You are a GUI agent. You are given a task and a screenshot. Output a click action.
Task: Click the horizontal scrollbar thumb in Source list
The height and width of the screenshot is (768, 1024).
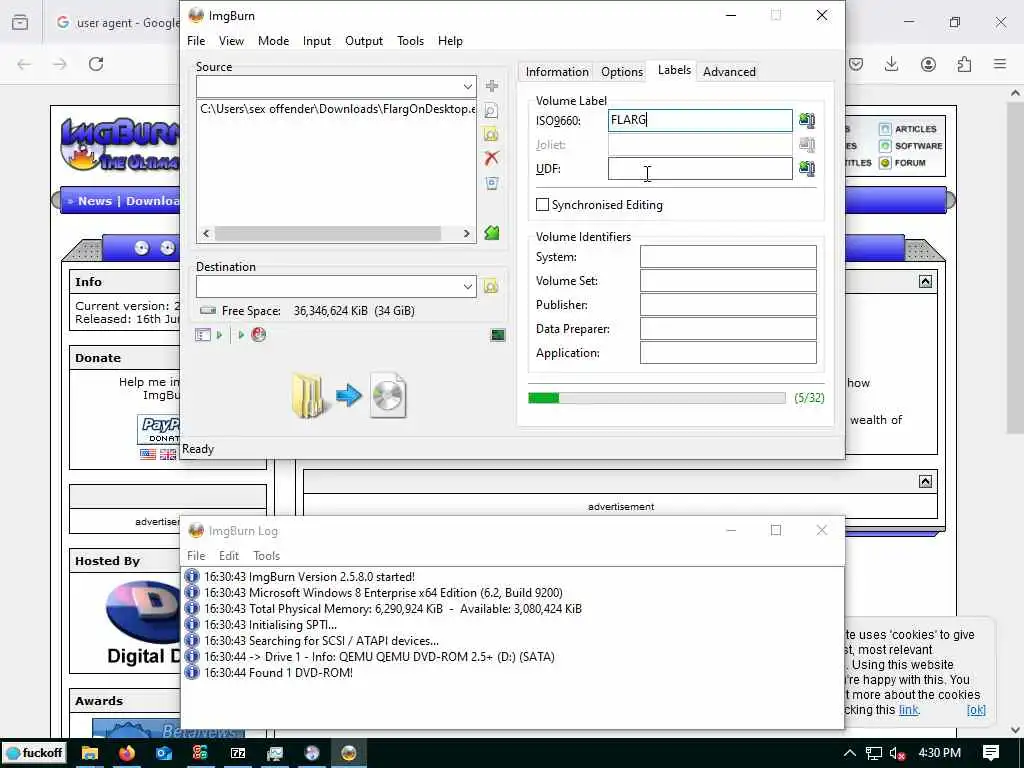coord(328,233)
